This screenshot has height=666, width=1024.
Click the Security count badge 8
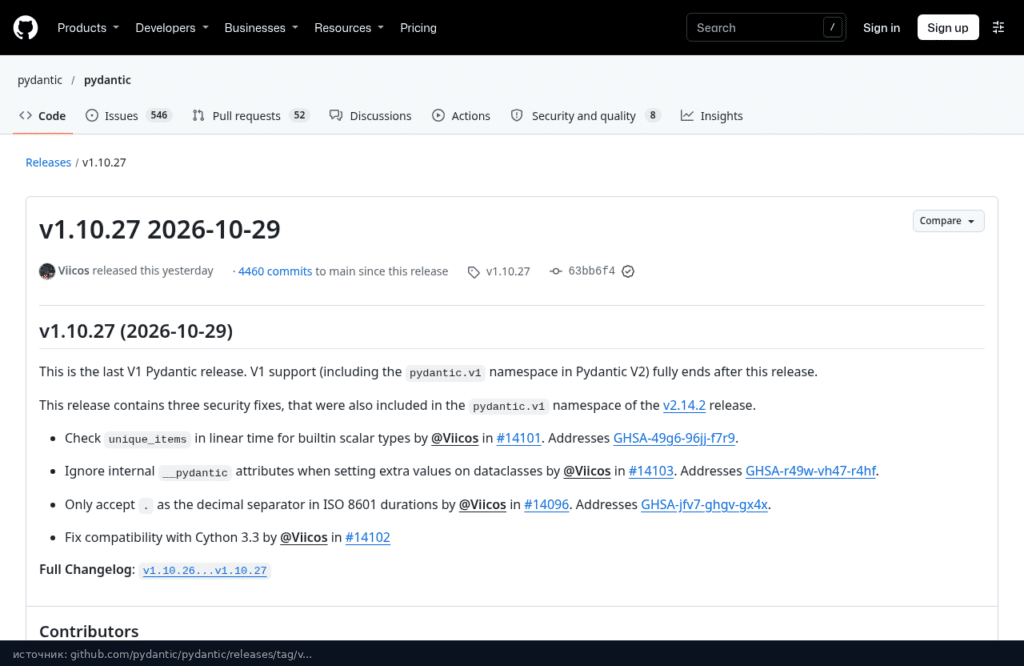coord(652,115)
